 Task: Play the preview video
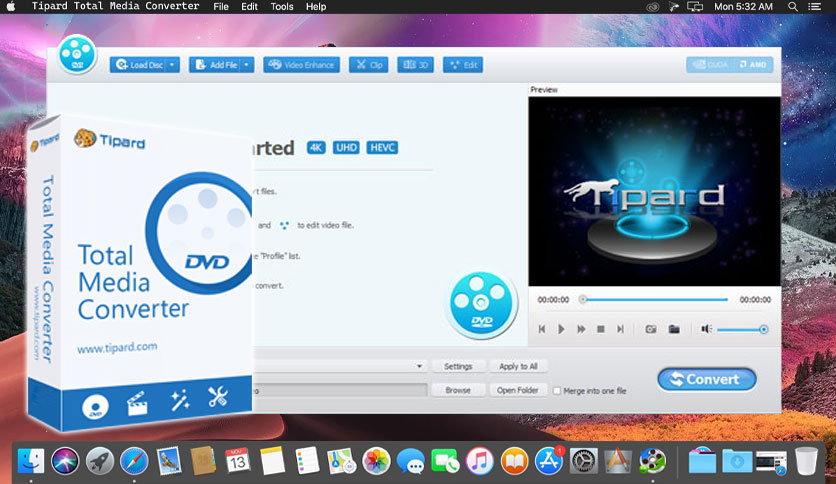coord(561,329)
